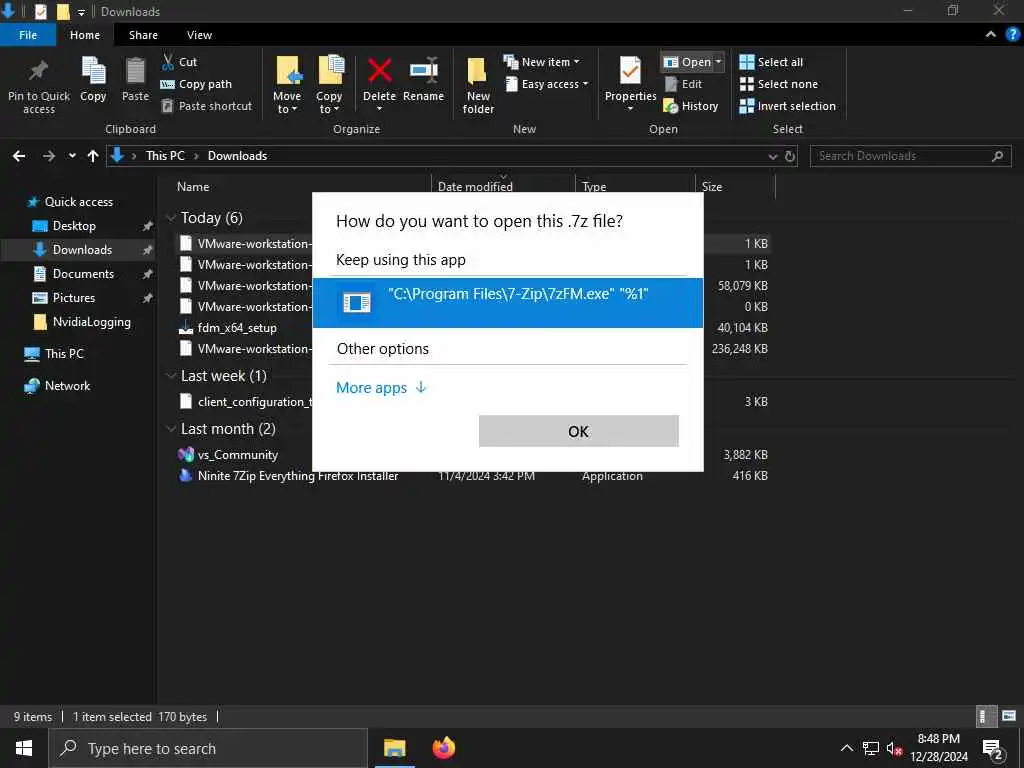The height and width of the screenshot is (768, 1024).
Task: Choose the 7zFM.exe app option
Action: click(507, 302)
